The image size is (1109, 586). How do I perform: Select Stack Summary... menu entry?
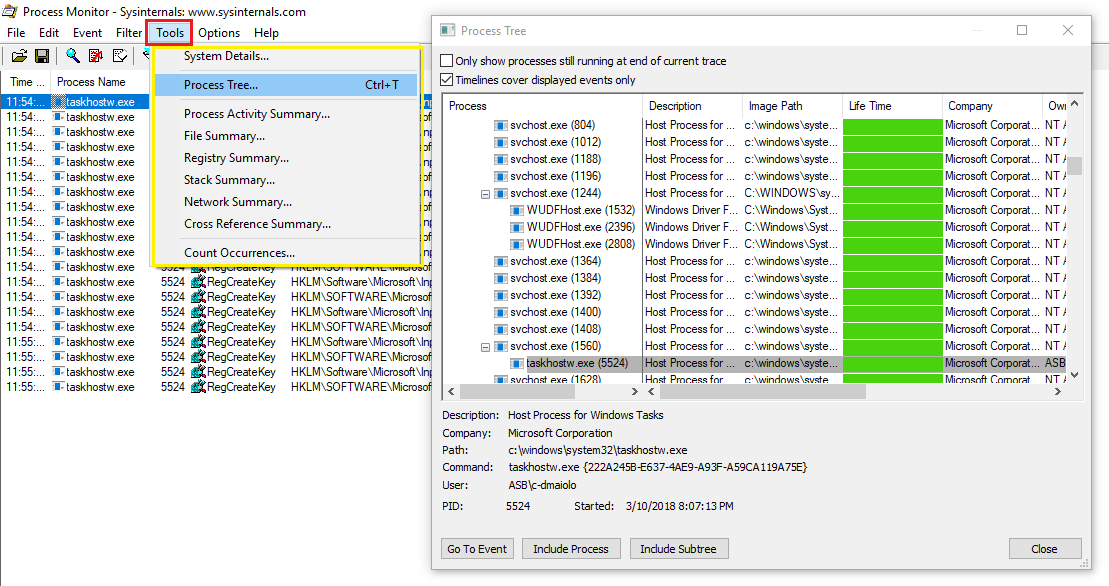(286, 180)
